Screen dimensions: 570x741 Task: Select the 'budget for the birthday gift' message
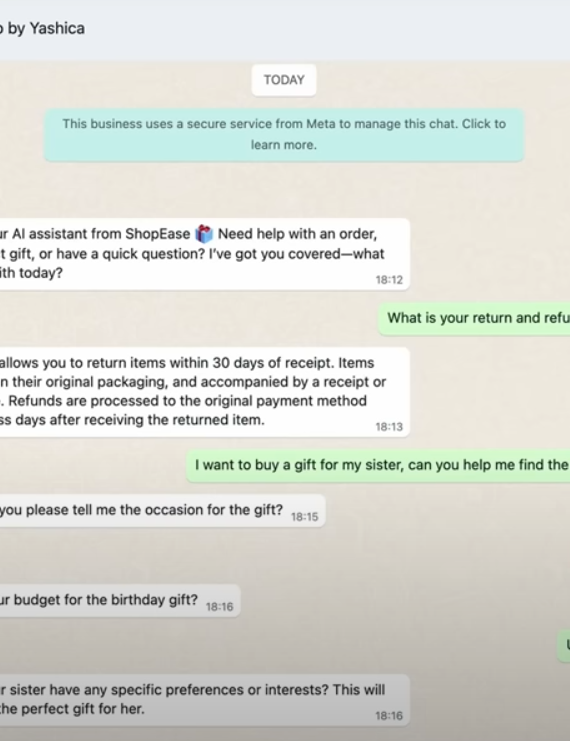tap(120, 601)
